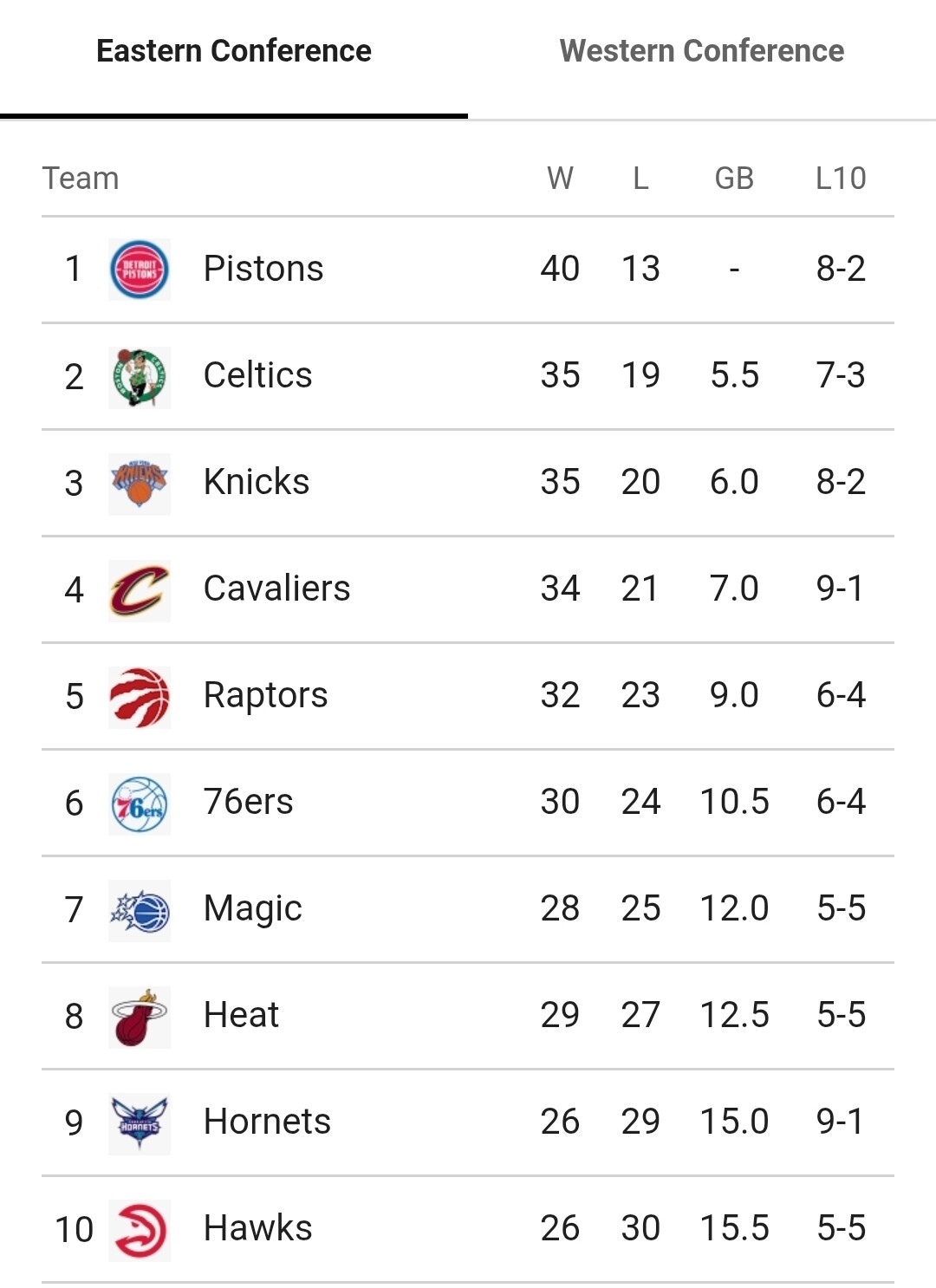The width and height of the screenshot is (936, 1288).
Task: Click the W column header
Action: pyautogui.click(x=560, y=179)
